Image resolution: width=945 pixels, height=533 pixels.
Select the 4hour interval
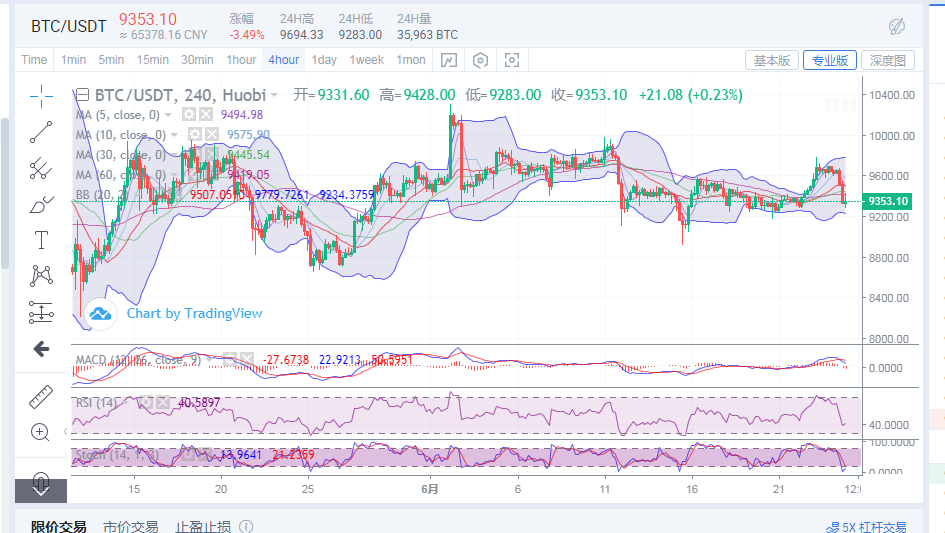(x=284, y=60)
